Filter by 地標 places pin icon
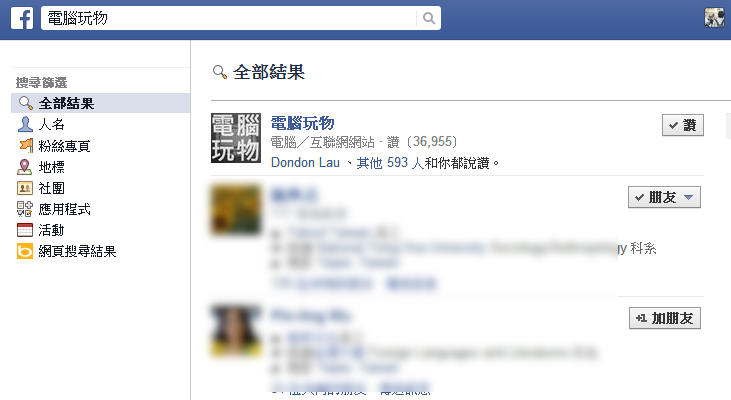Image resolution: width=731 pixels, height=400 pixels. pyautogui.click(x=24, y=167)
